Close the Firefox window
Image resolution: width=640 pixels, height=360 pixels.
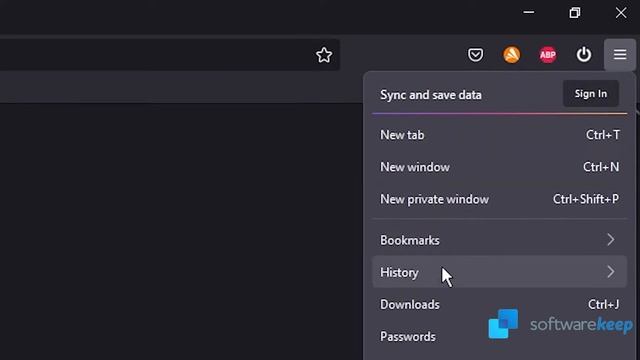[621, 13]
